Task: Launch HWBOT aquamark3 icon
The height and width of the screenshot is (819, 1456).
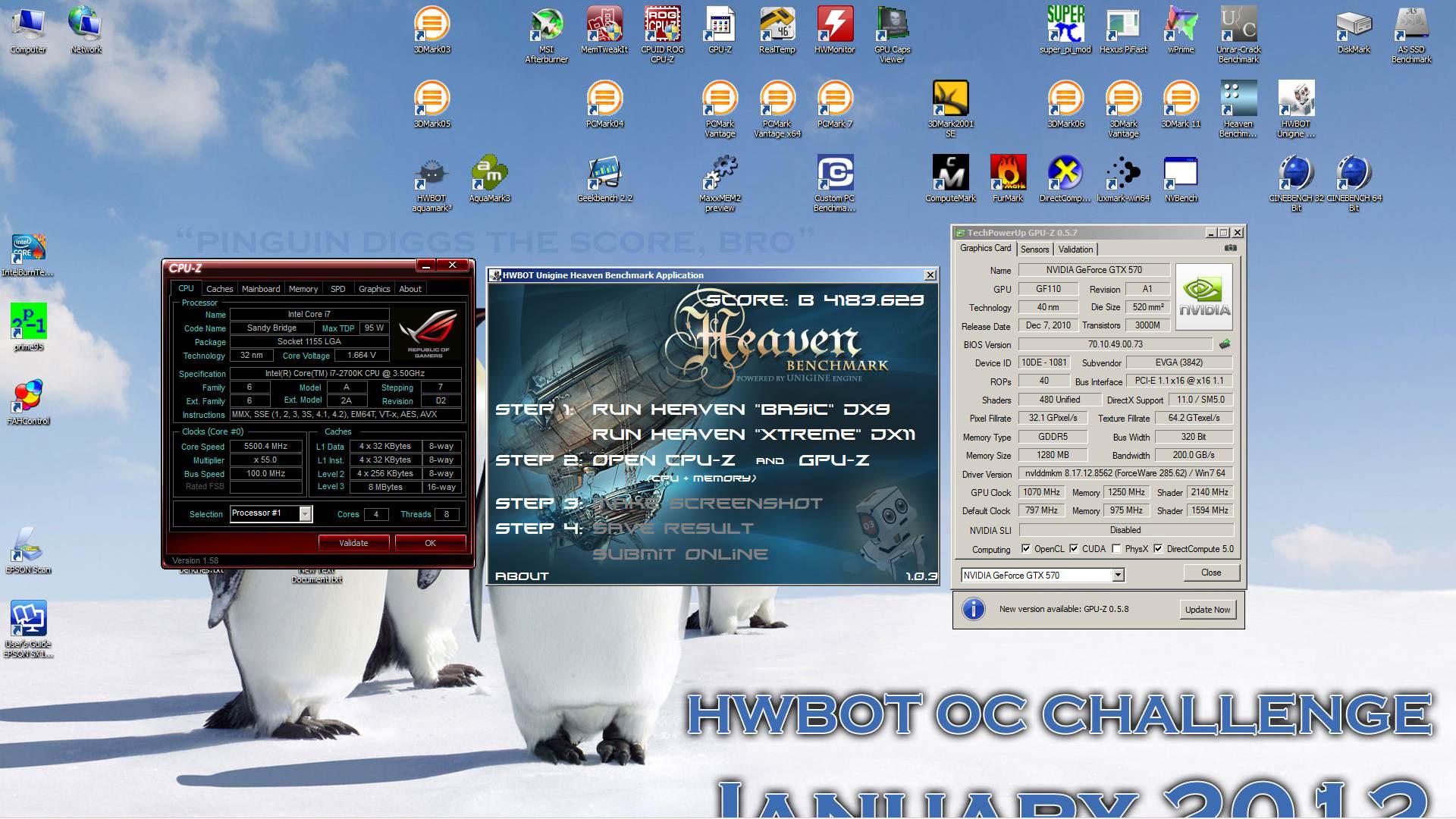Action: pos(431,183)
